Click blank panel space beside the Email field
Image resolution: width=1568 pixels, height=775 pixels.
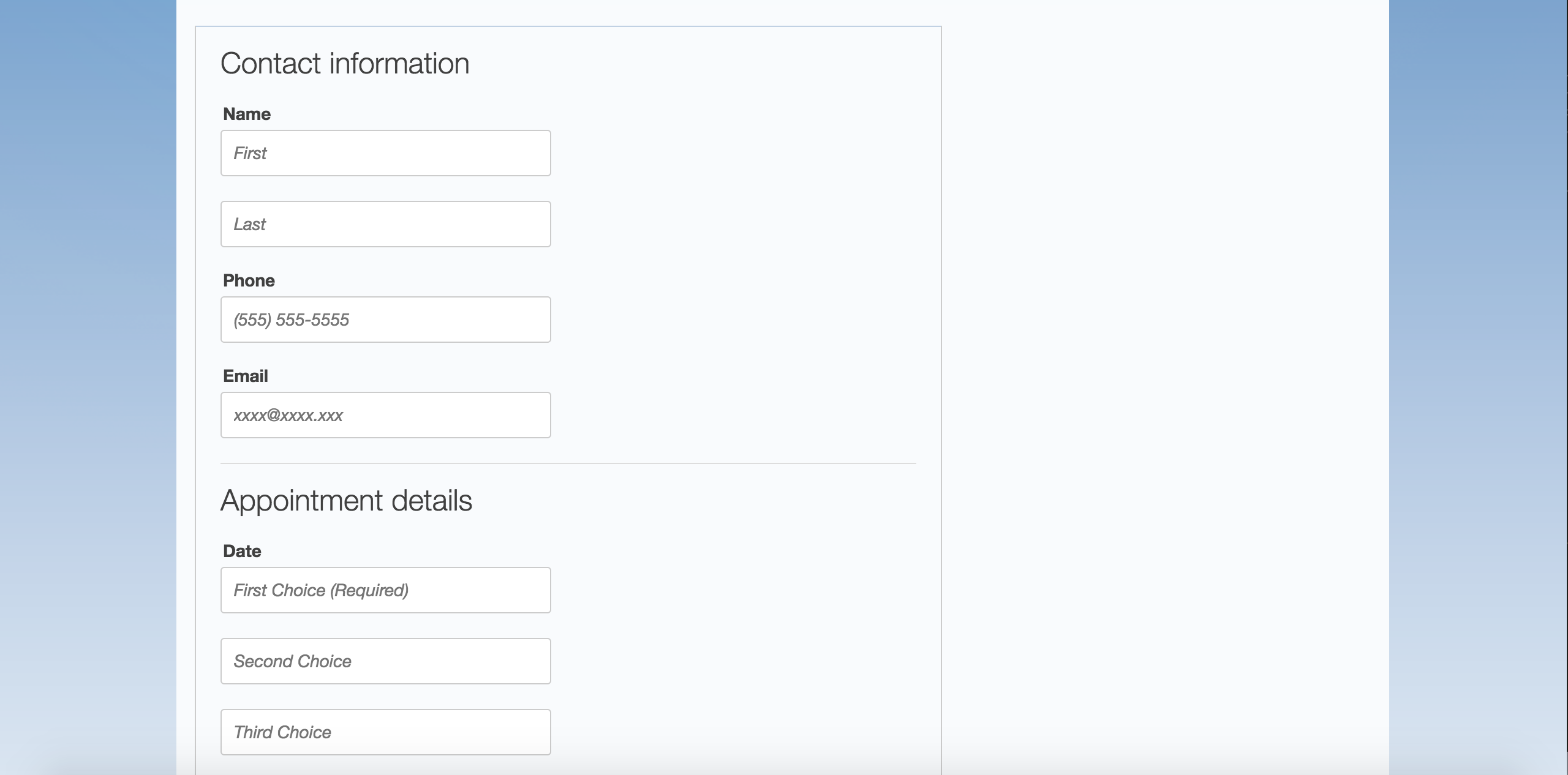point(735,415)
